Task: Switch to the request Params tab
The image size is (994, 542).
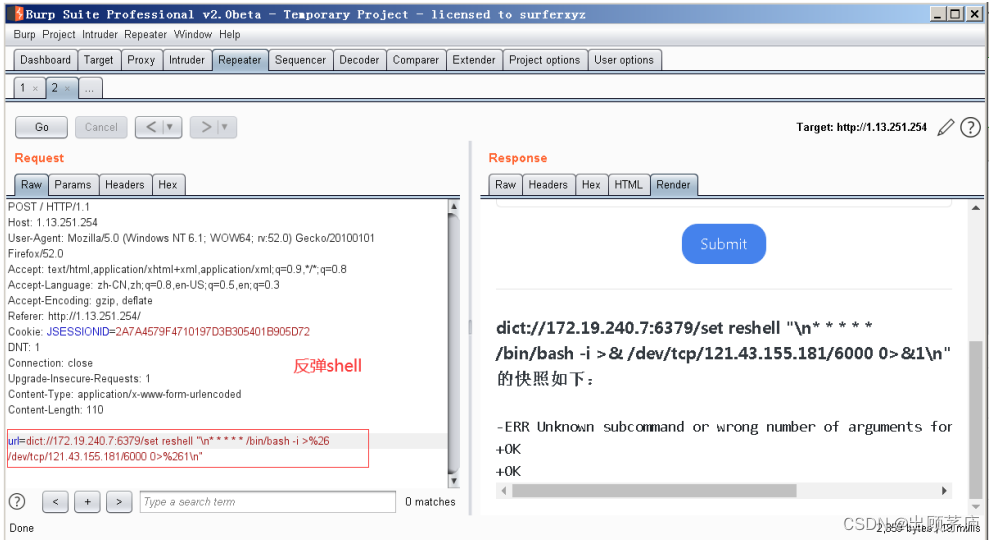Action: click(73, 184)
